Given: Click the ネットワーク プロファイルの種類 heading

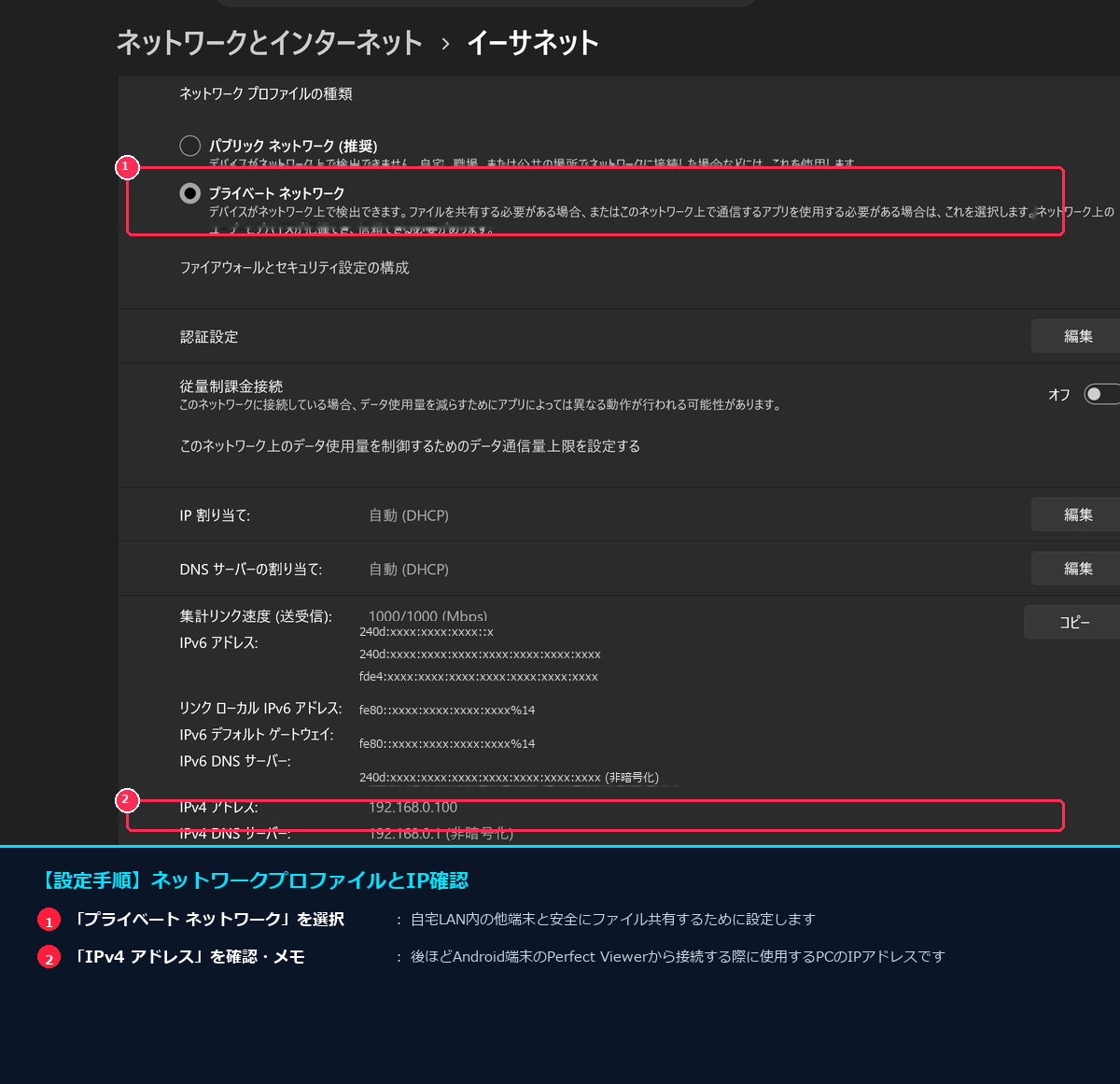Looking at the screenshot, I should coord(266,93).
